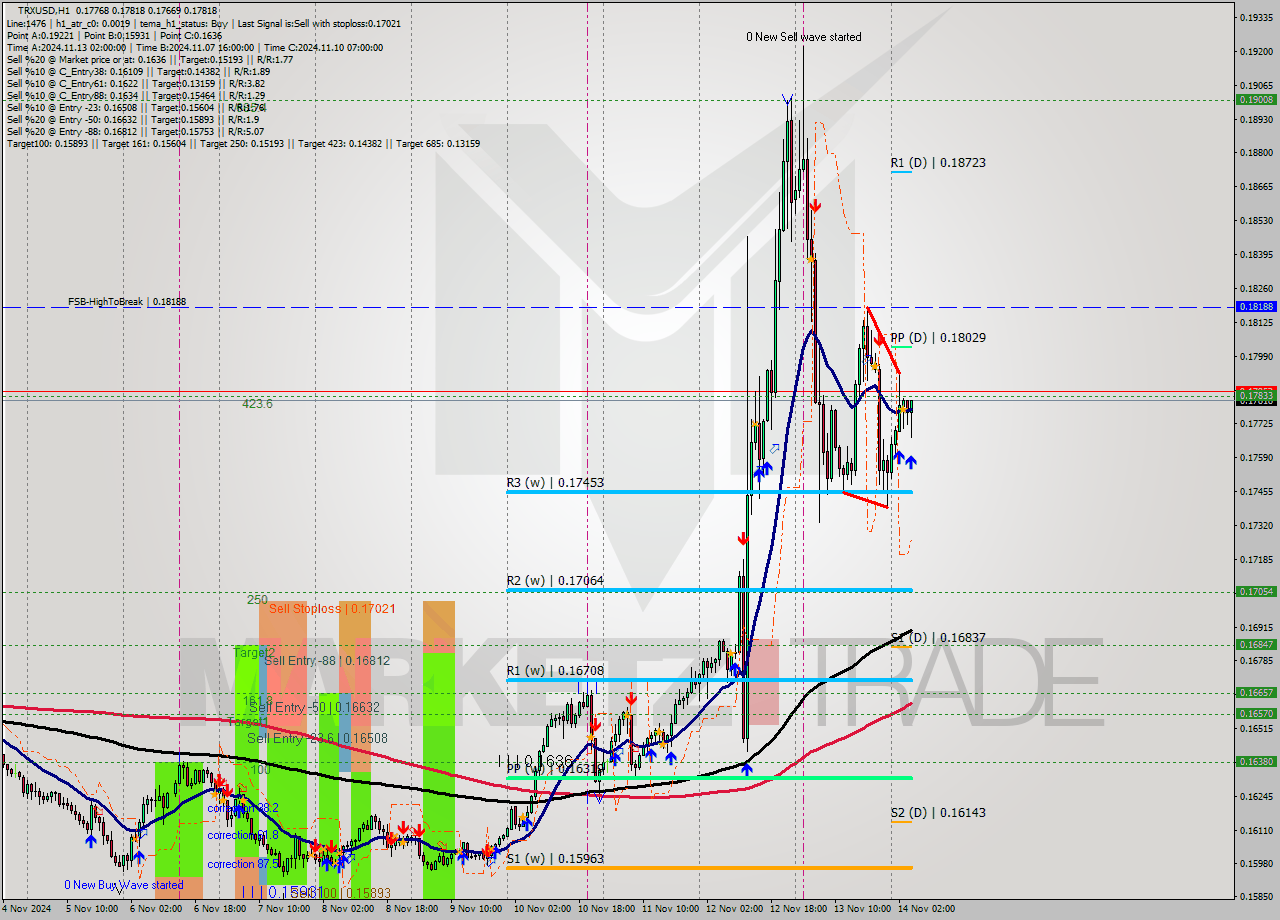Screen dimensions: 1280x920
Task: Click the R1 (D) | 0.18723 label
Action: pyautogui.click(x=938, y=162)
